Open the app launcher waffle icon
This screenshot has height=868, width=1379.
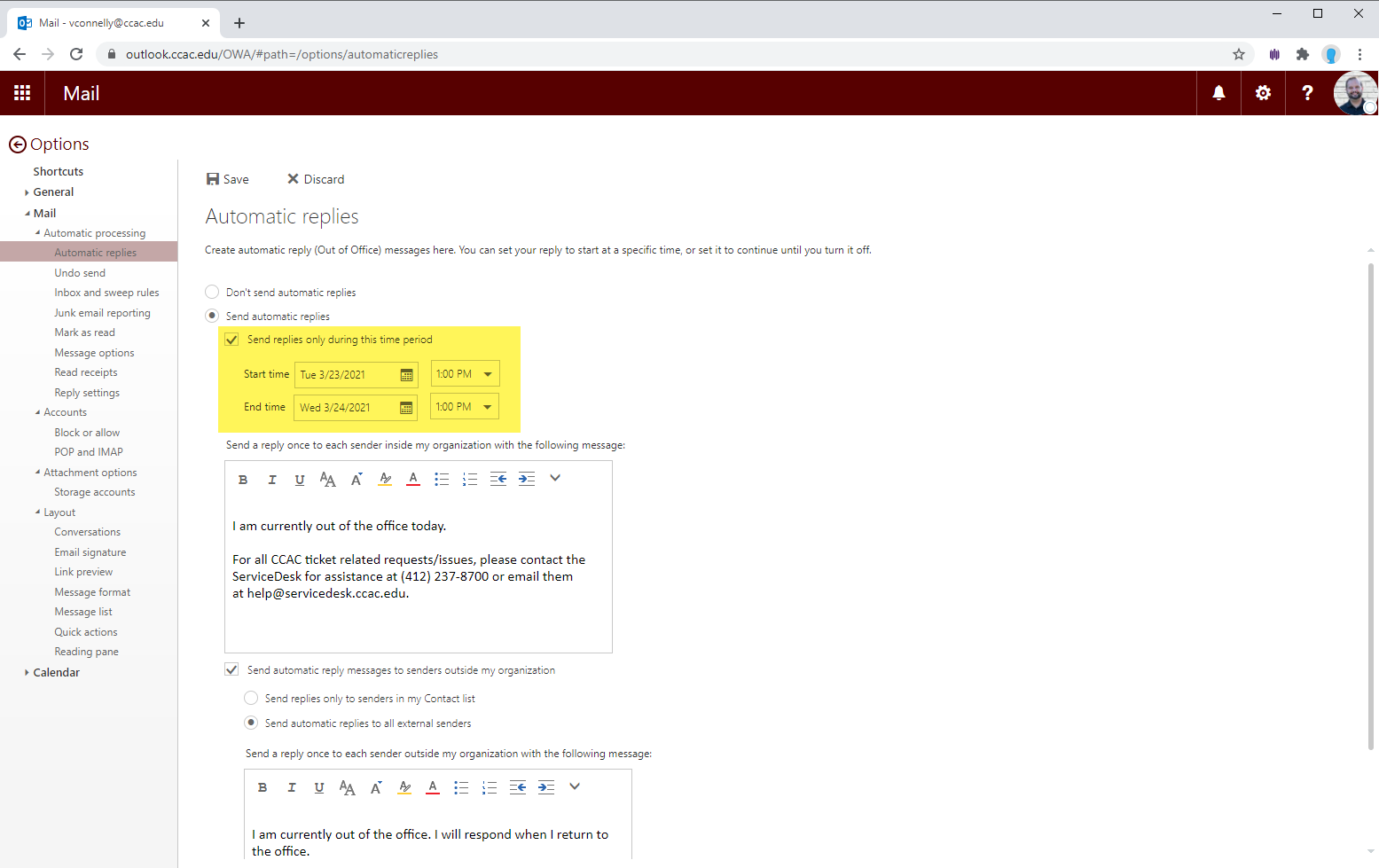pos(22,93)
